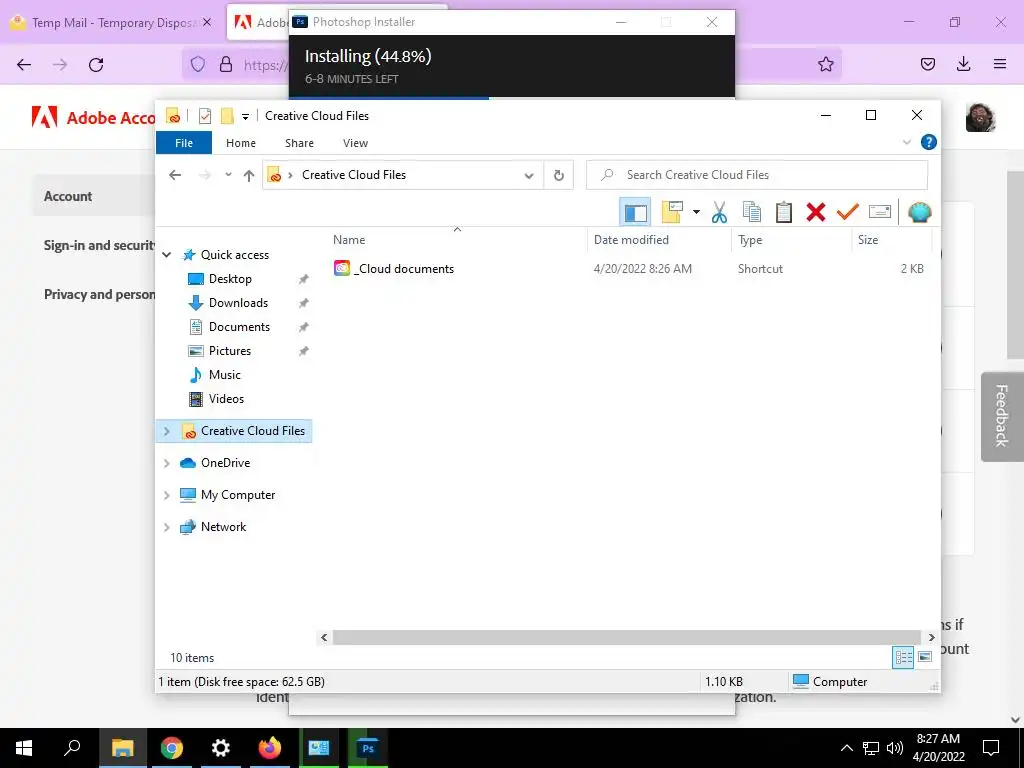Image resolution: width=1024 pixels, height=768 pixels.
Task: Open the View ribbon tab
Action: coord(355,143)
